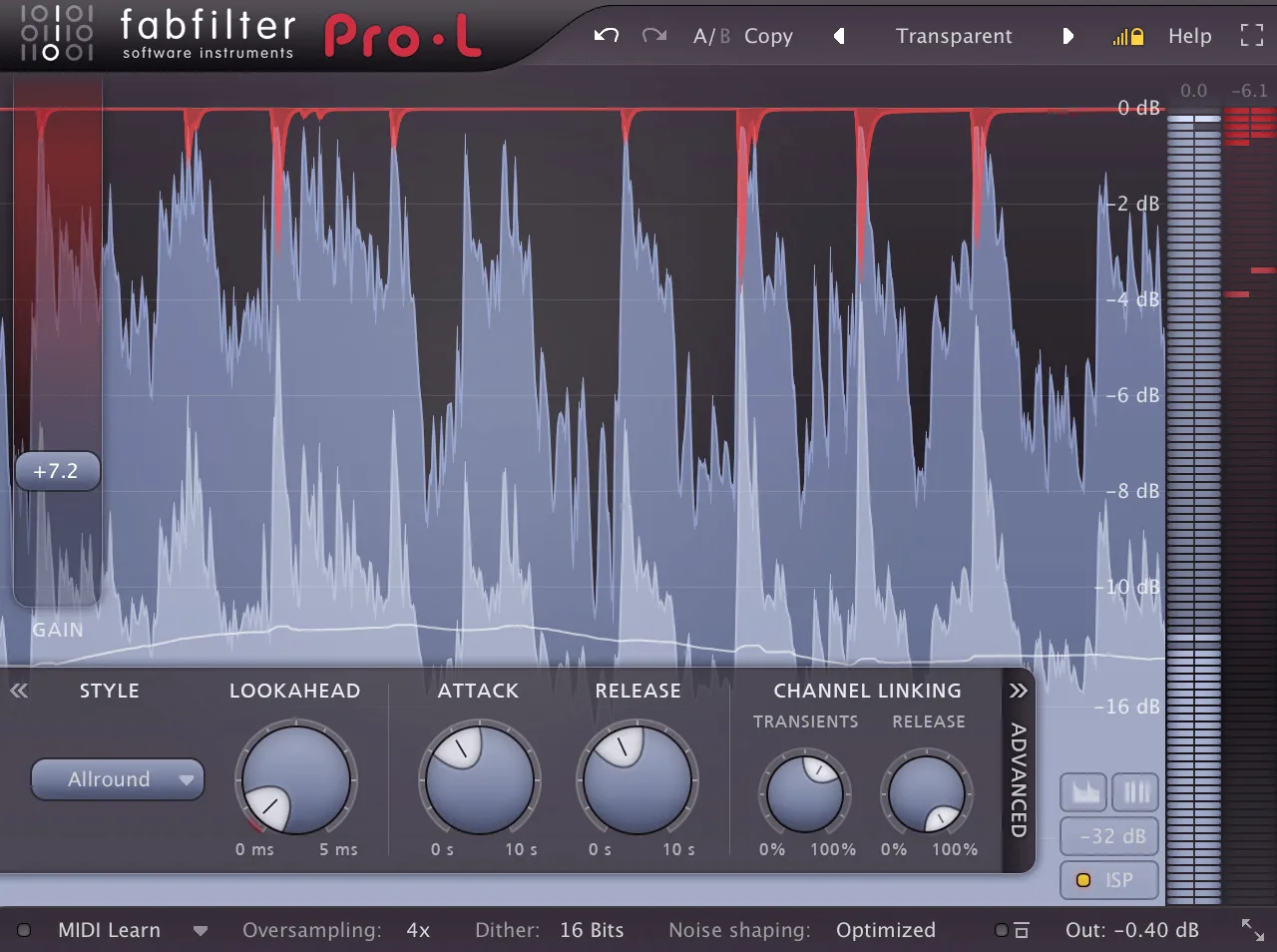Click the Undo arrow icon

coord(607,36)
